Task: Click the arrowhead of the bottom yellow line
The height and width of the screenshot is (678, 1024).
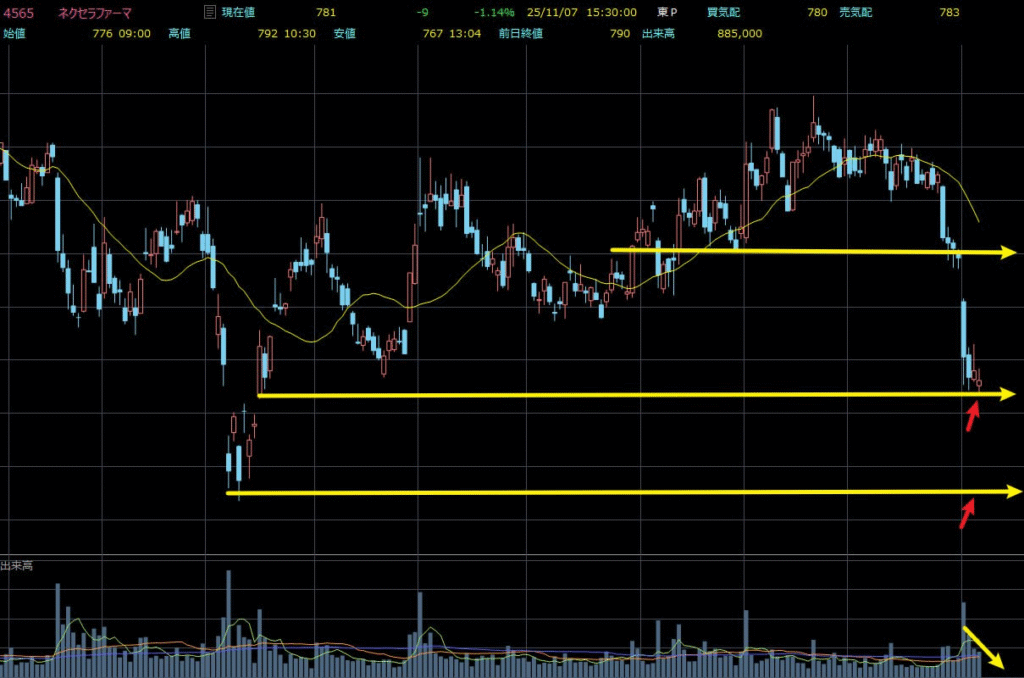Action: click(x=1012, y=491)
